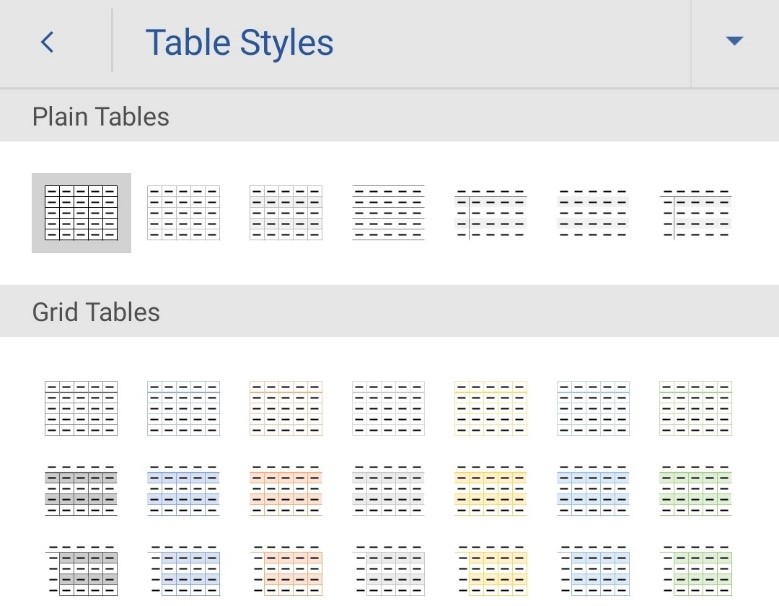Select the yellow Grid Table in first row
The width and height of the screenshot is (779, 606).
tap(490, 408)
